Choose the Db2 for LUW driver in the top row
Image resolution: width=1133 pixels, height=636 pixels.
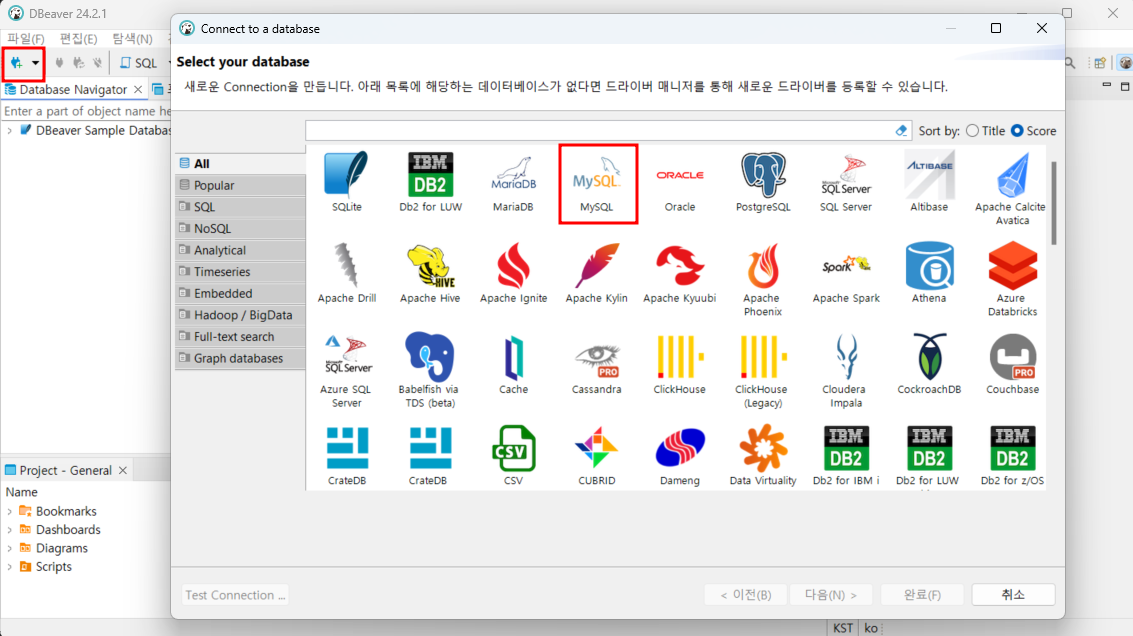(430, 182)
